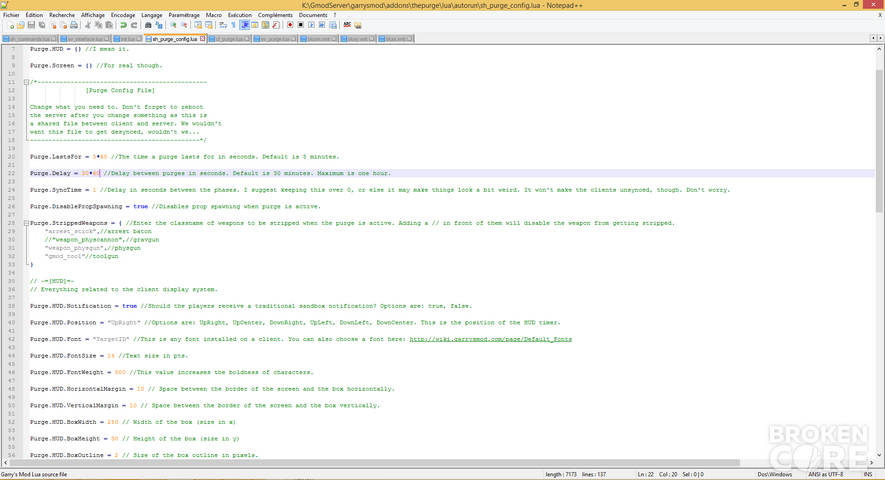Click the vertical scrollbar thumb
The width and height of the screenshot is (885, 480).
coord(879,141)
